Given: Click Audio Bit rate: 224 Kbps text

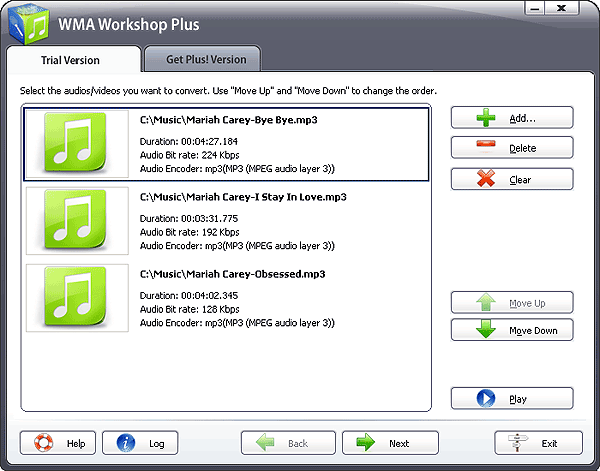Looking at the screenshot, I should click(189, 155).
